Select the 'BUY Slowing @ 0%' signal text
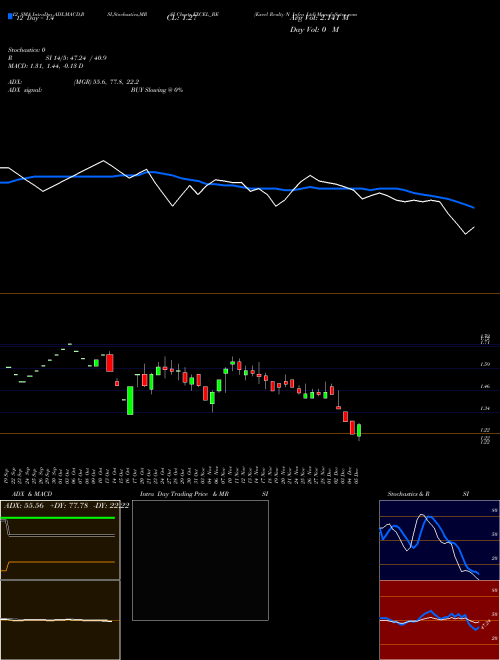Viewport: 500px width, 660px height. click(x=157, y=90)
